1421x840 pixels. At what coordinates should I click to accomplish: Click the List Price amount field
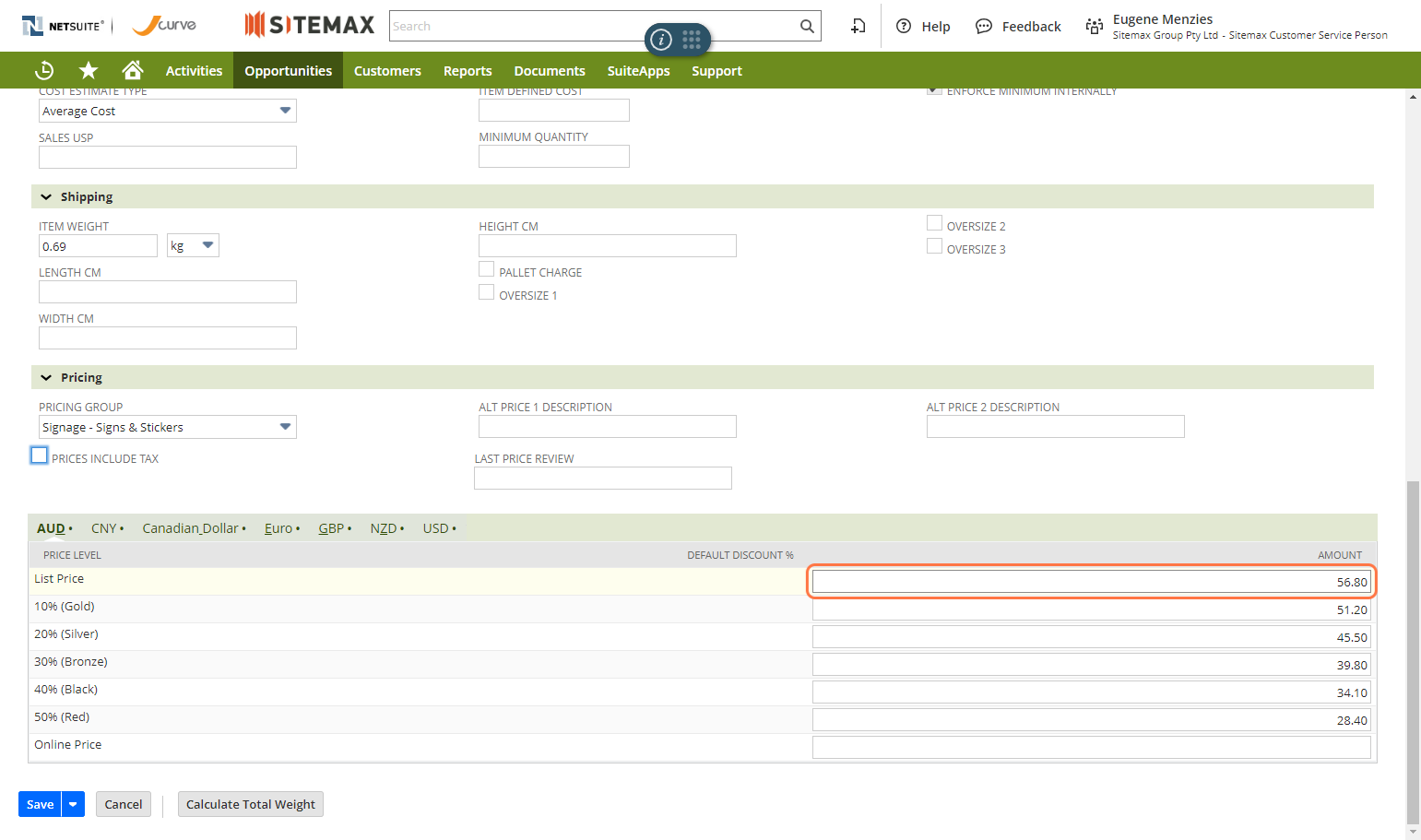(1091, 582)
